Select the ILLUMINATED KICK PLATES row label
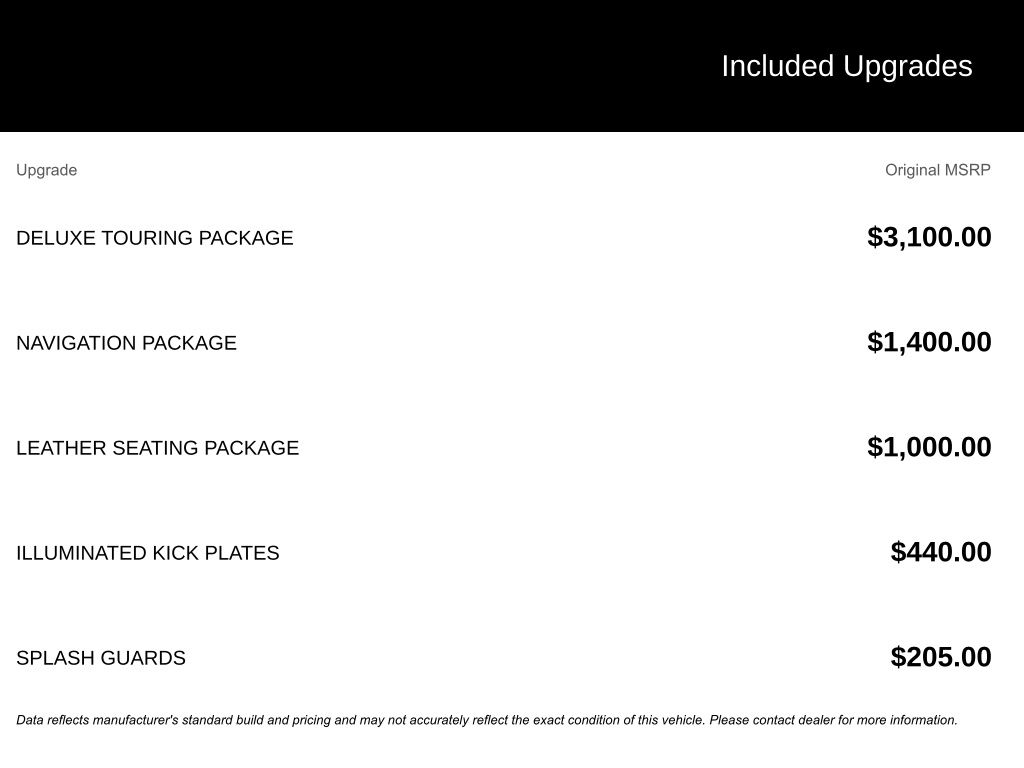Screen dimensions: 1024x768 [x=147, y=553]
